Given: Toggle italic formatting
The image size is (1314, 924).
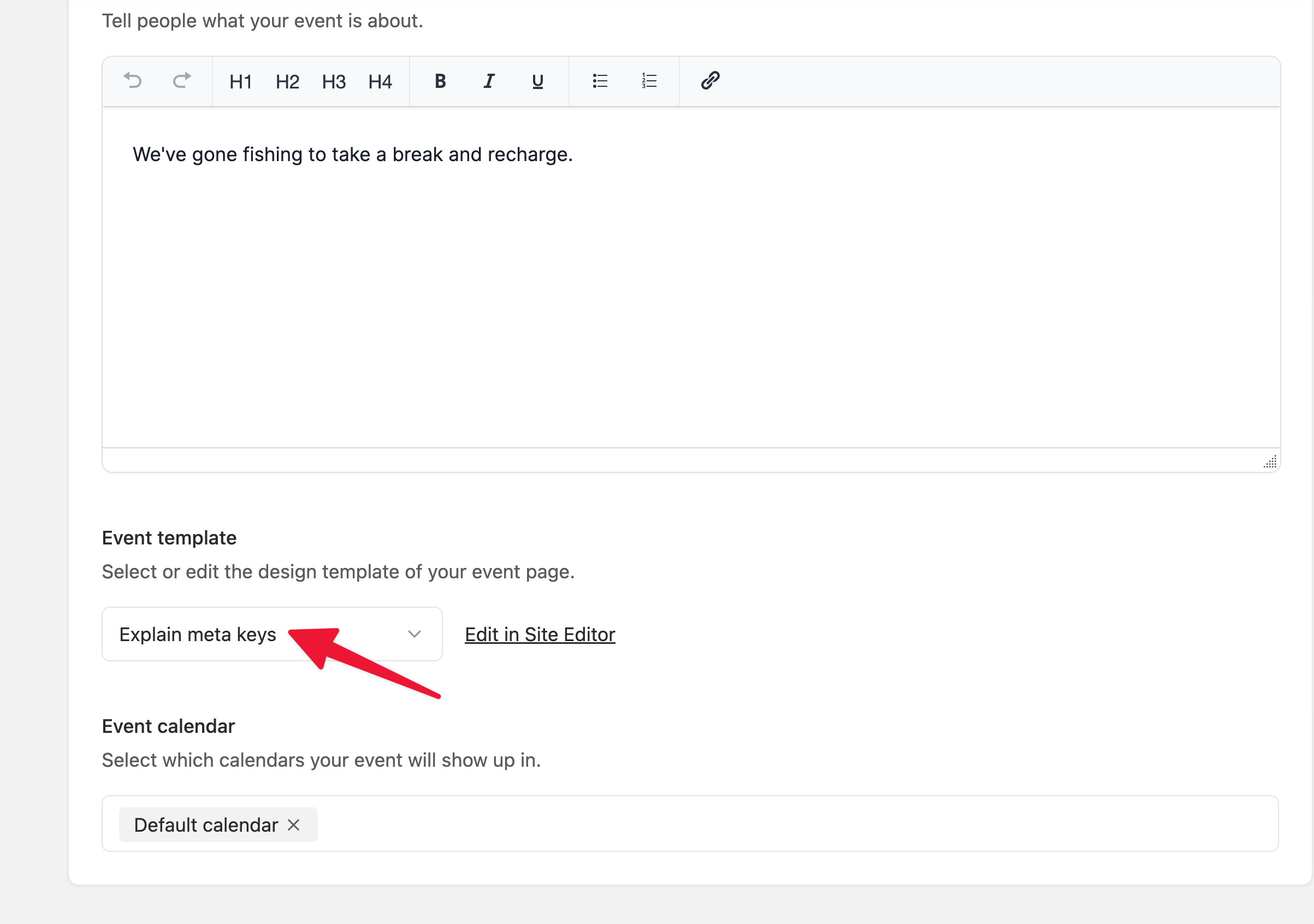Looking at the screenshot, I should tap(489, 81).
